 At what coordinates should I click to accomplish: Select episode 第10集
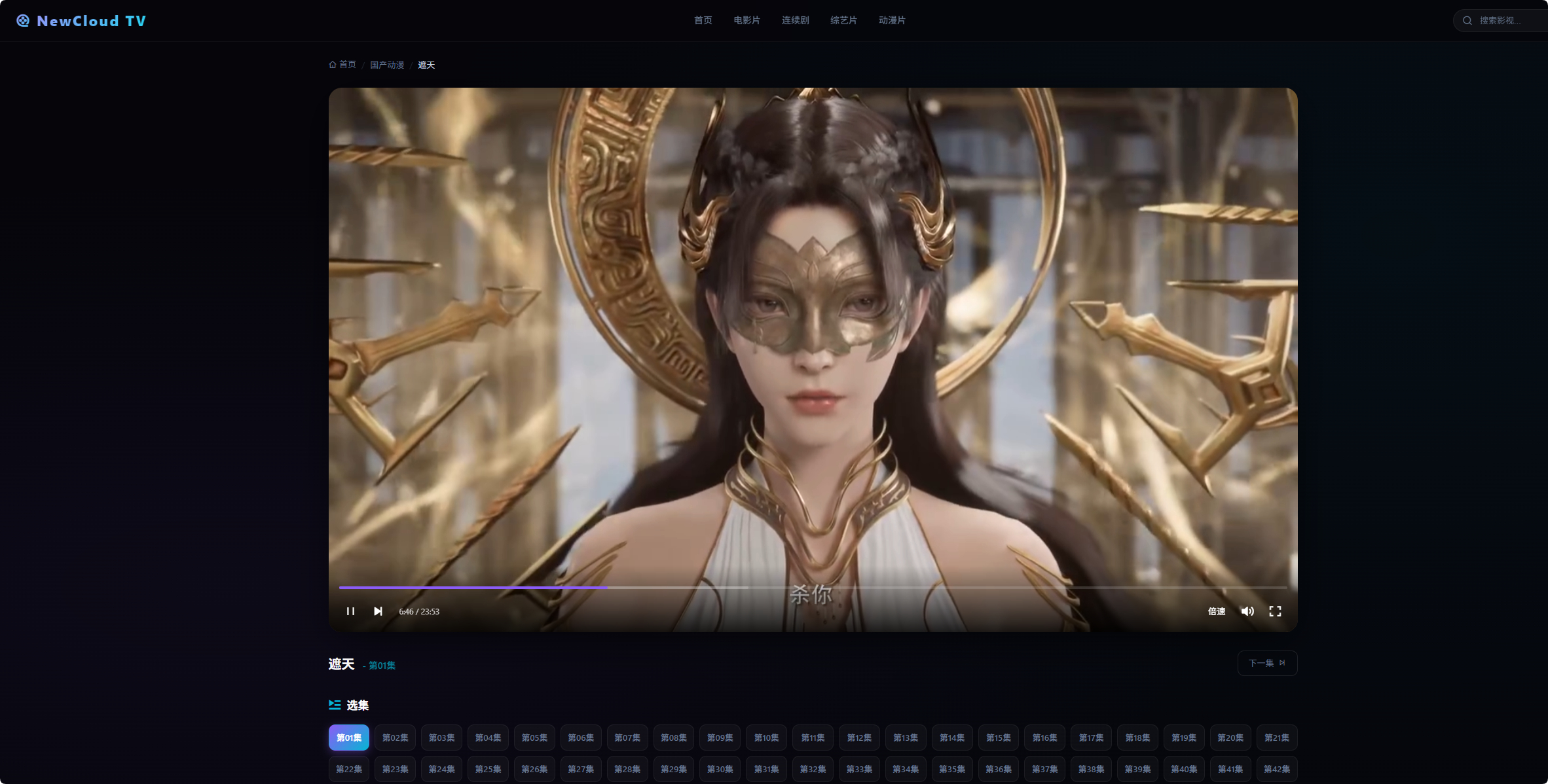click(x=767, y=738)
